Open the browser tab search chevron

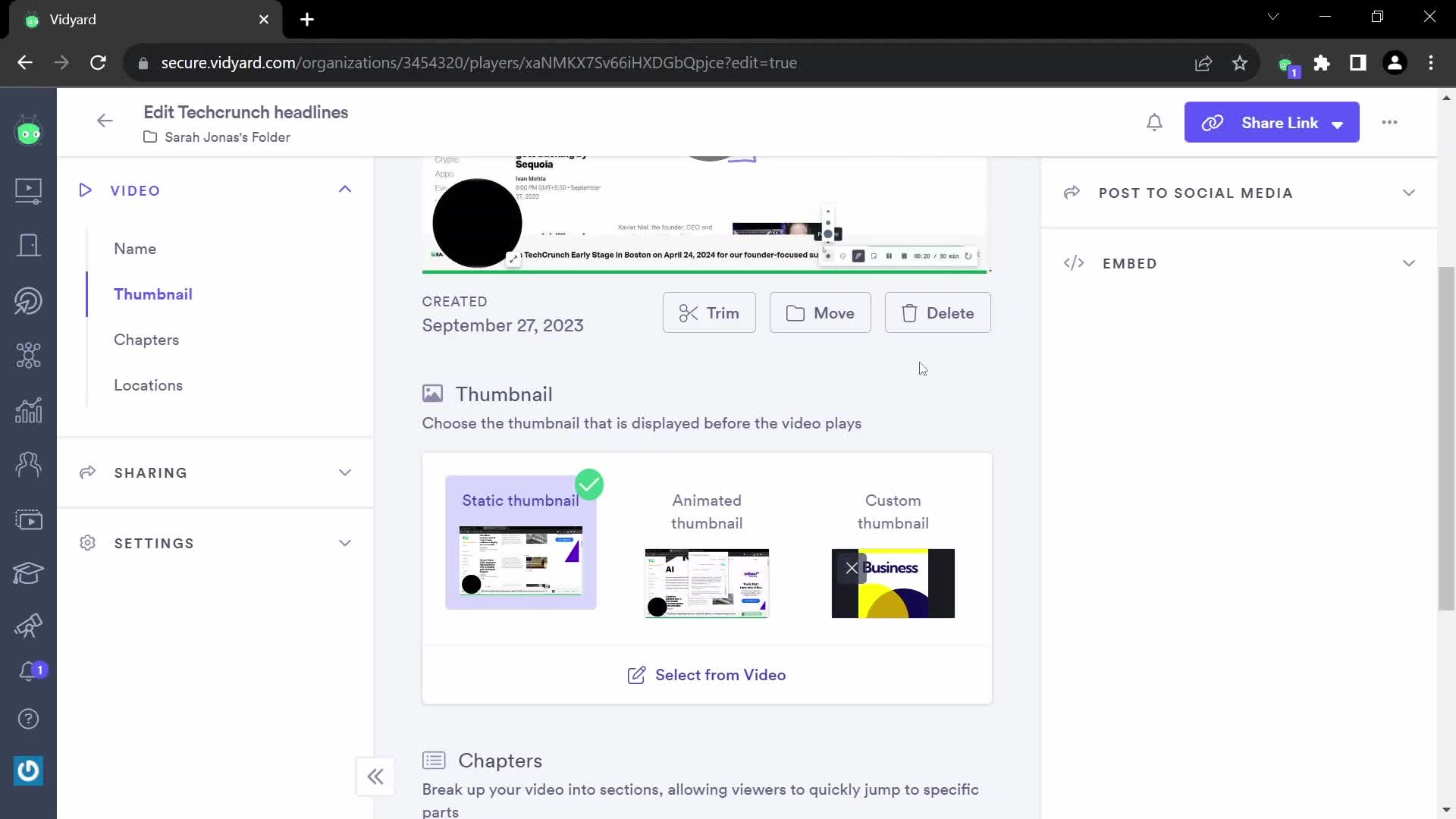(1273, 17)
